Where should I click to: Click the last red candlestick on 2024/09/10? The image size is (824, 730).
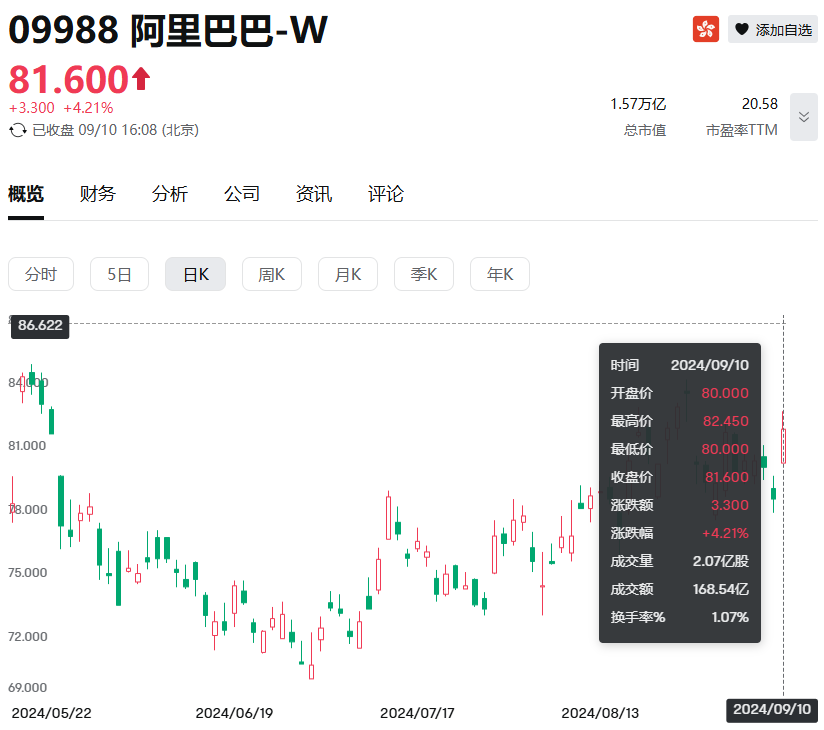783,446
